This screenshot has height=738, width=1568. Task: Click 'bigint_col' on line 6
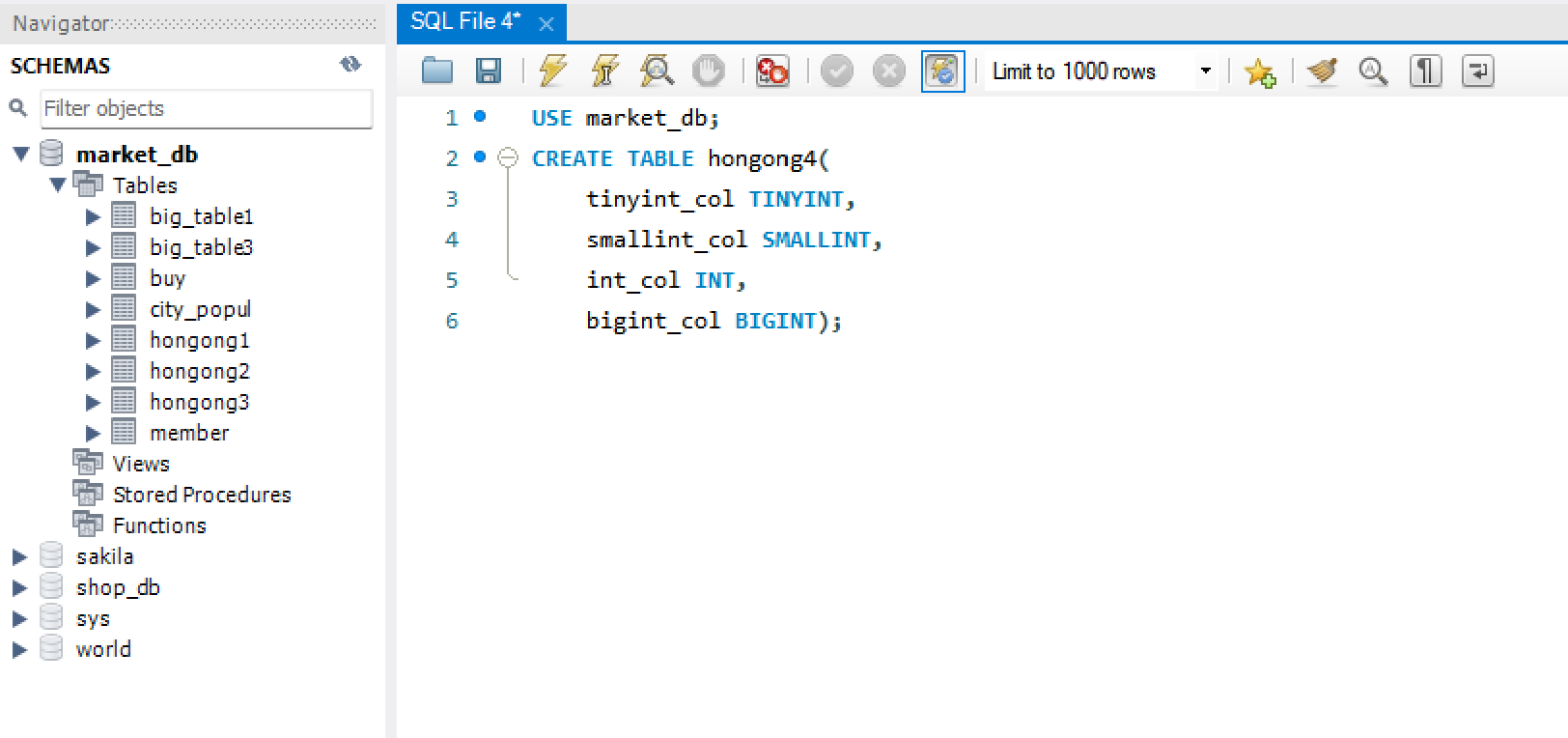(654, 322)
